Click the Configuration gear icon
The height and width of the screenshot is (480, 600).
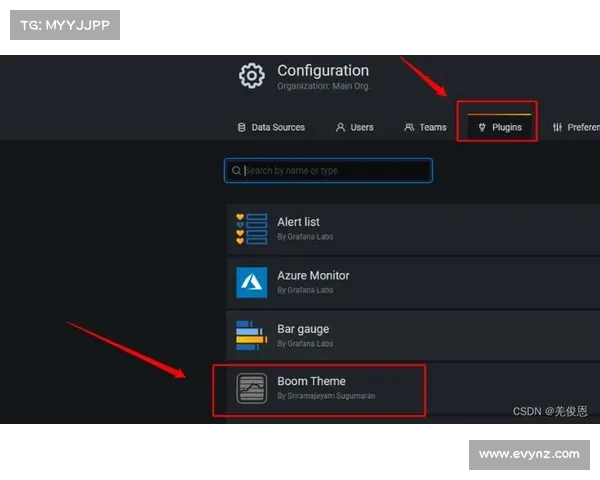click(x=251, y=76)
